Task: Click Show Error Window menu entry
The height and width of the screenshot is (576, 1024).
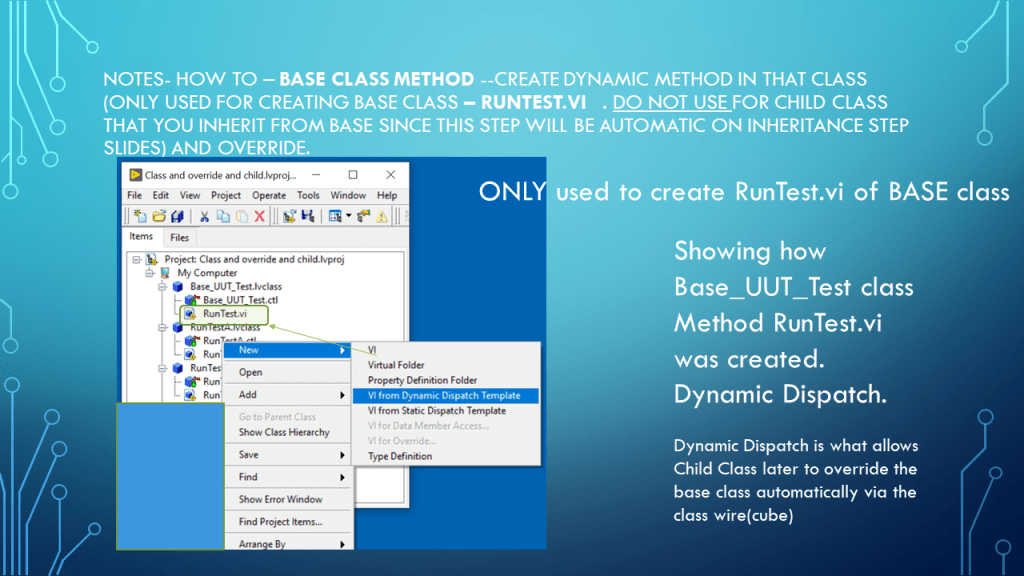Action: (280, 499)
